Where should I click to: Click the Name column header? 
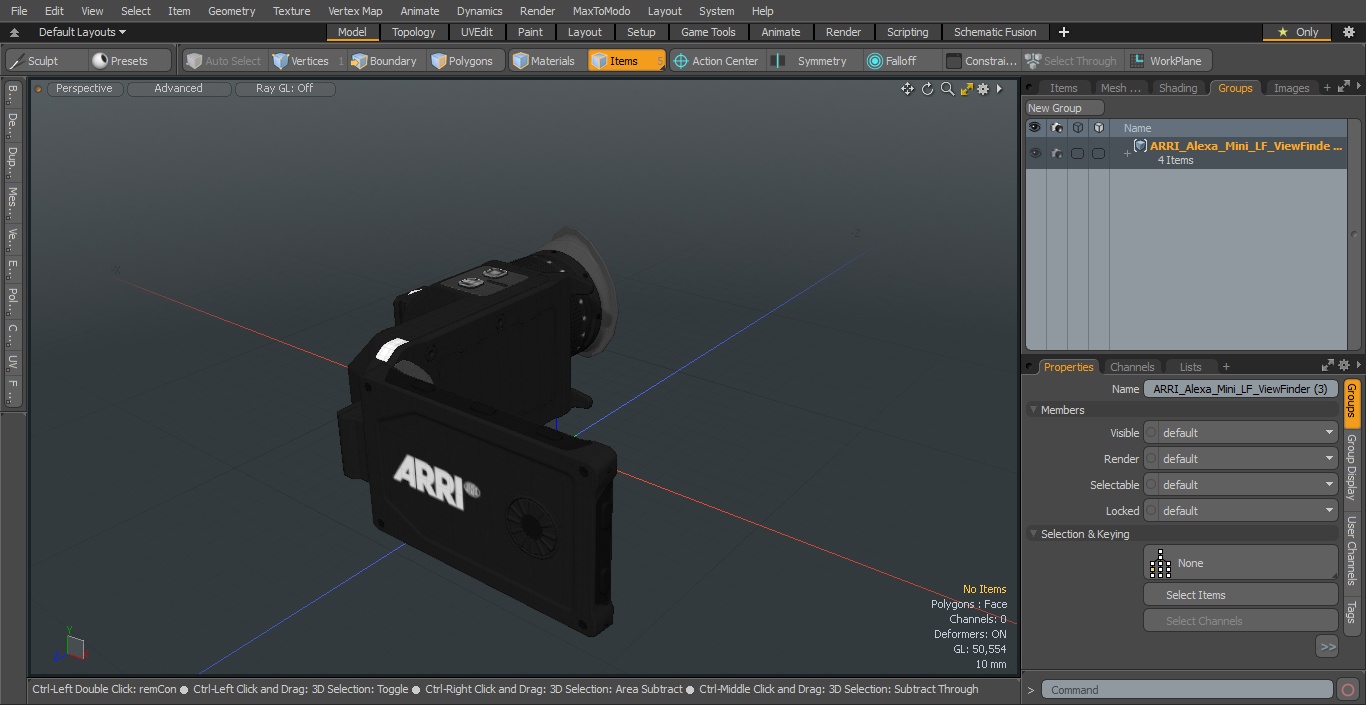click(1137, 128)
